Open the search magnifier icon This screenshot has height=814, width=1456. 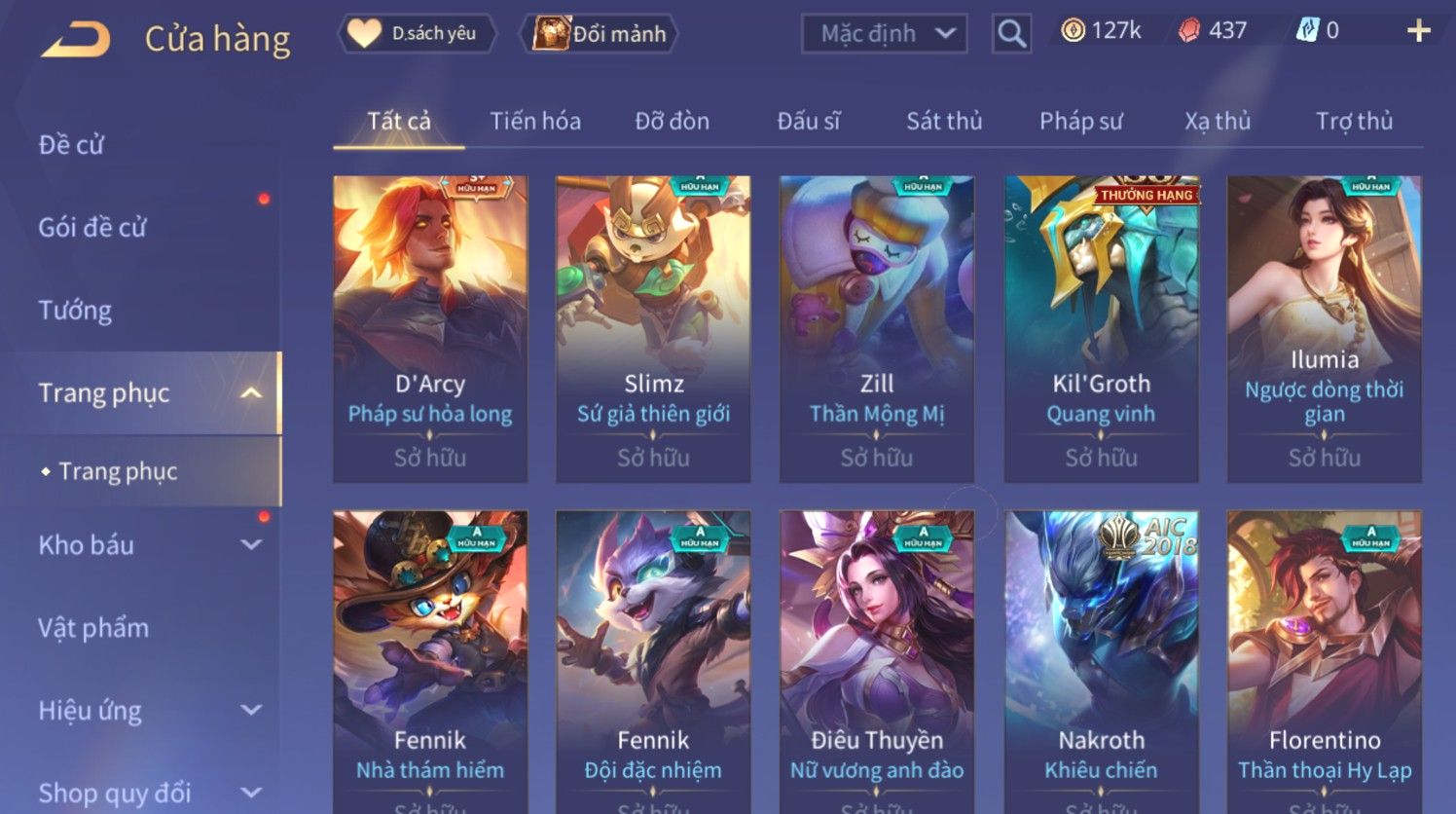1011,33
